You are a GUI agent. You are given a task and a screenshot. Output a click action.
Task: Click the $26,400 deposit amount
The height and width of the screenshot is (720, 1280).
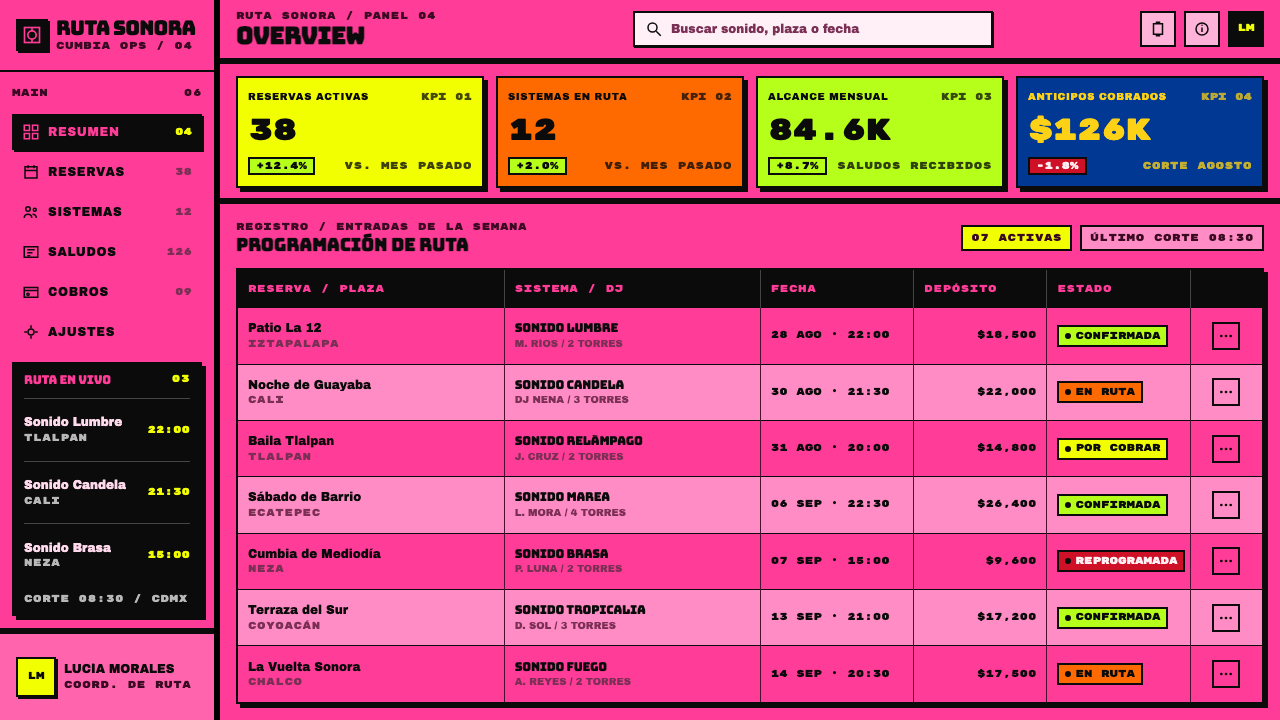tap(1007, 504)
